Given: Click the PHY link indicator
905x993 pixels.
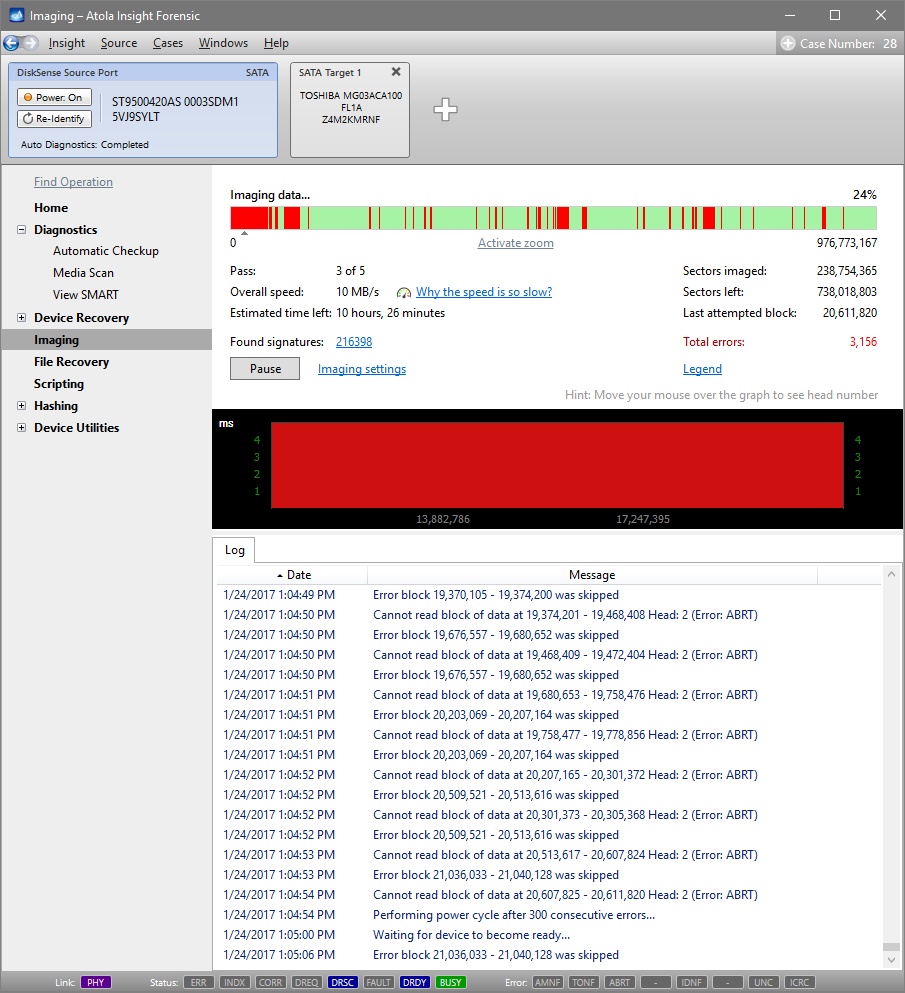Looking at the screenshot, I should tap(96, 982).
